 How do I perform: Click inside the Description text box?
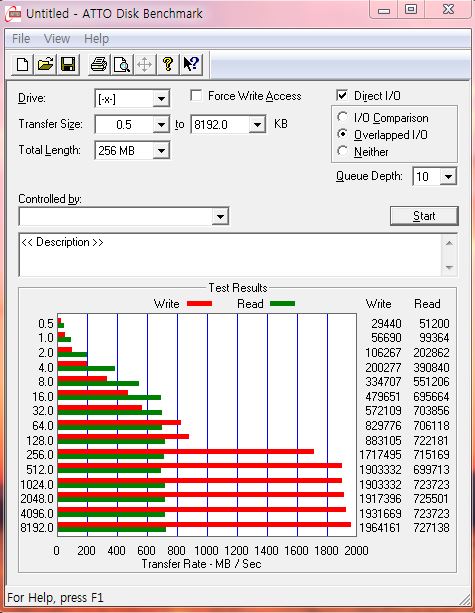pos(231,255)
